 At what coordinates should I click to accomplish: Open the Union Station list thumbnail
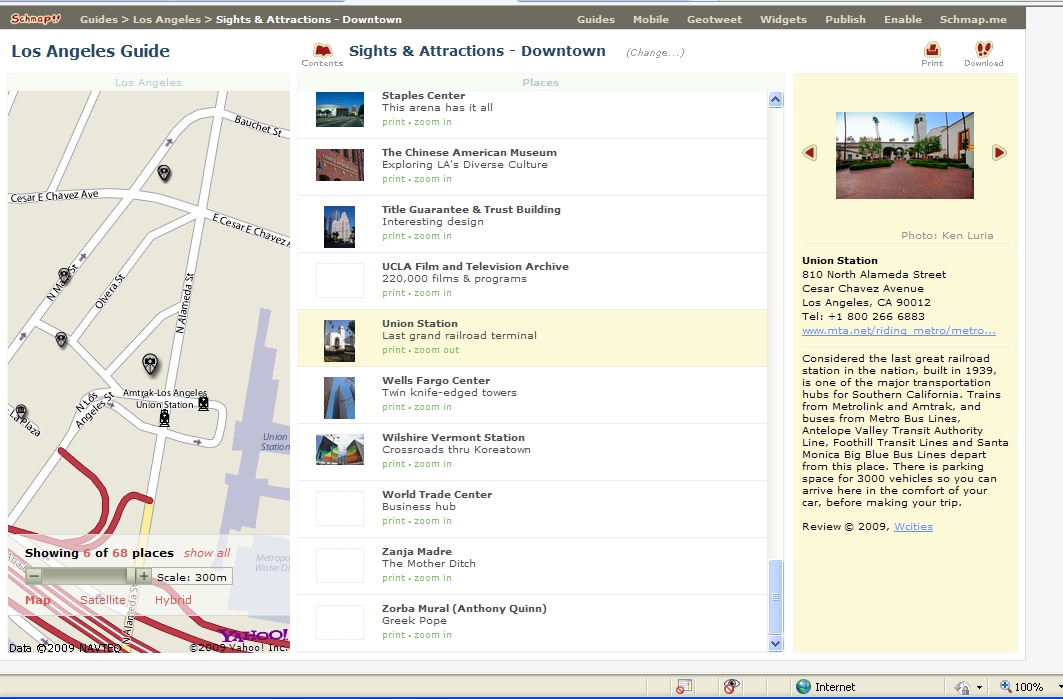click(340, 340)
